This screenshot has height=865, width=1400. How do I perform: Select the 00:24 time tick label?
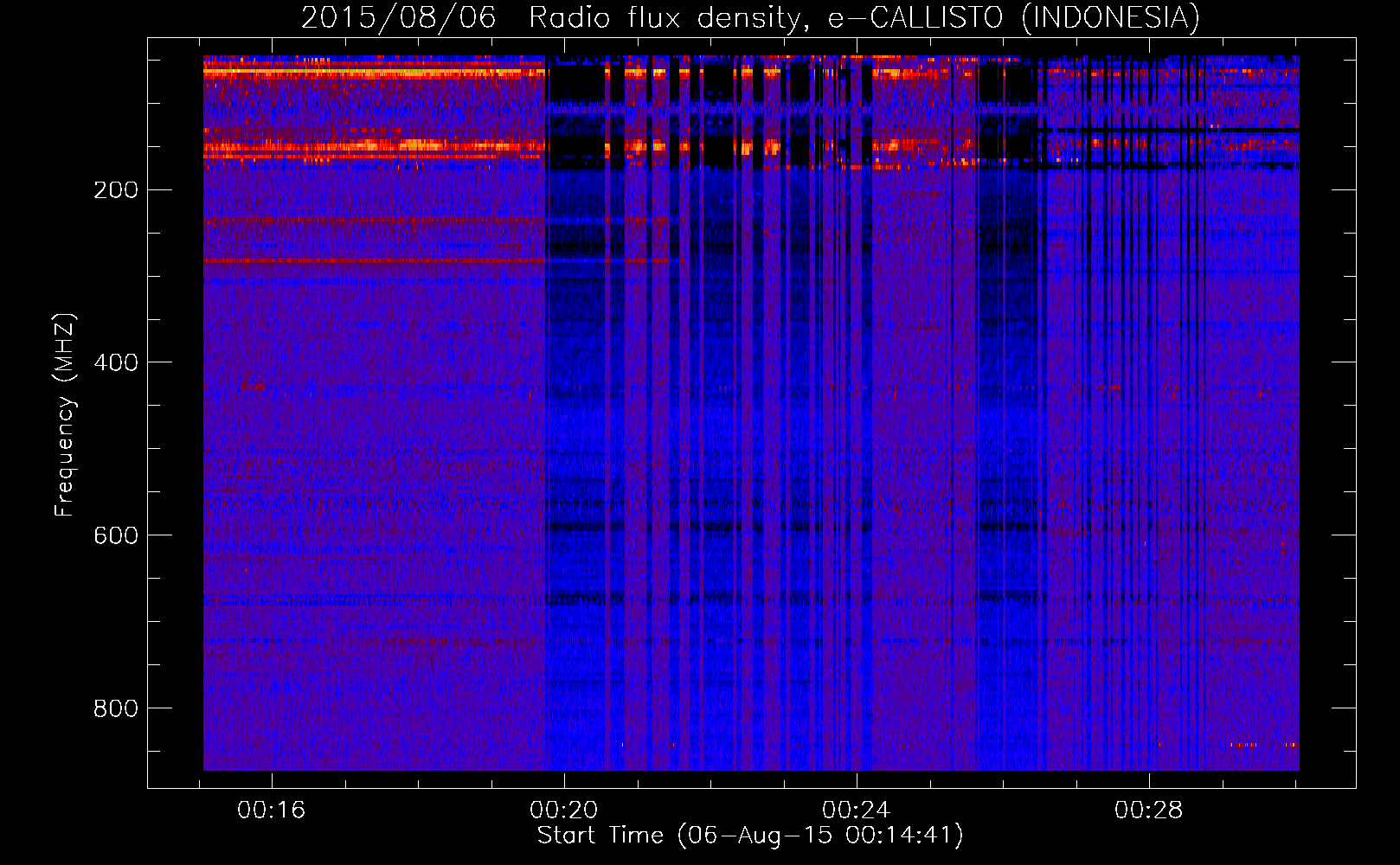(x=857, y=810)
